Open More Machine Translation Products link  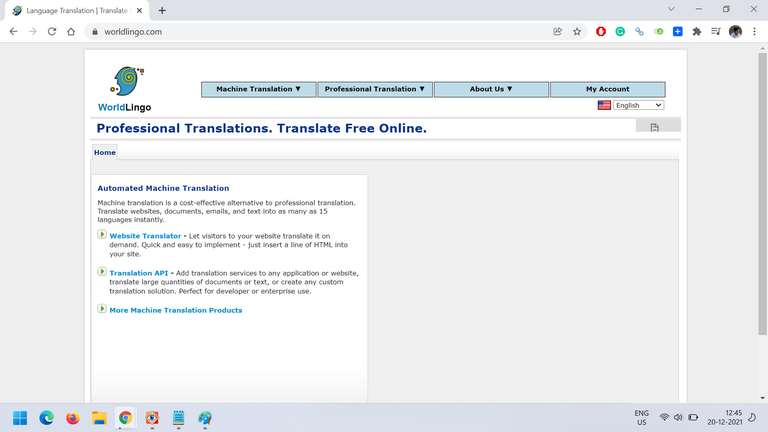click(x=176, y=311)
